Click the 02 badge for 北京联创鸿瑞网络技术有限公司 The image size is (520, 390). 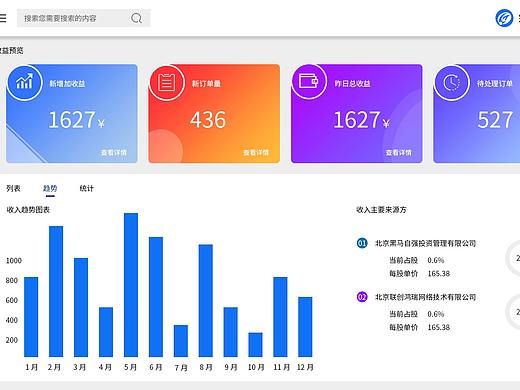point(362,297)
